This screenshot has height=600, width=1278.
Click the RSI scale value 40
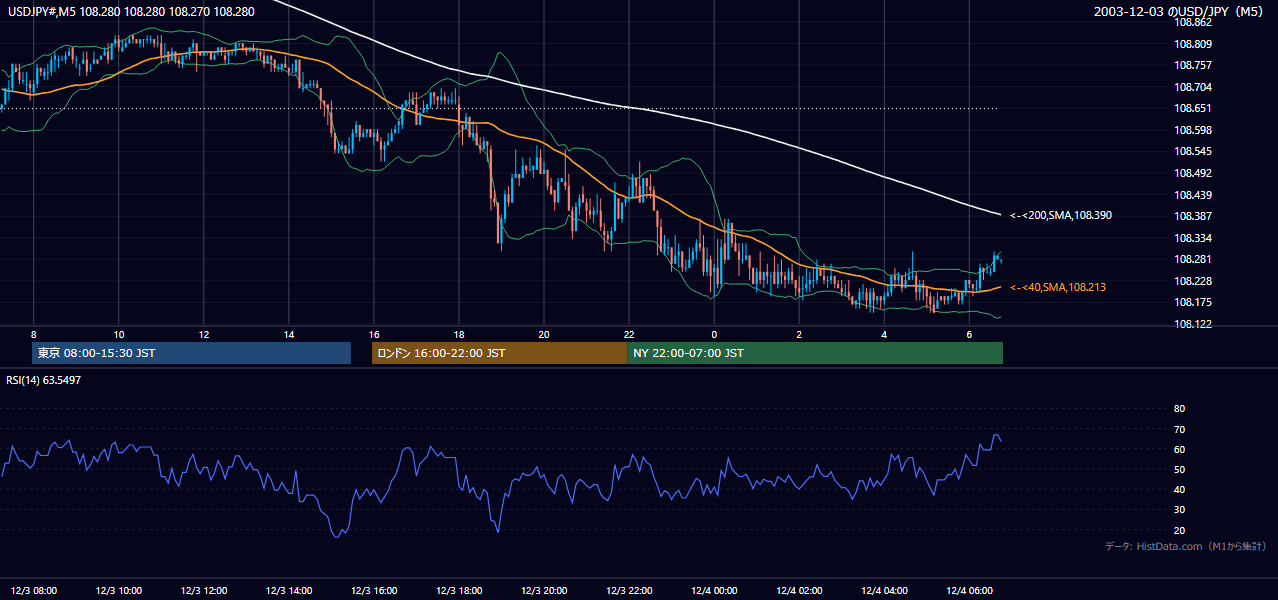(x=1179, y=489)
